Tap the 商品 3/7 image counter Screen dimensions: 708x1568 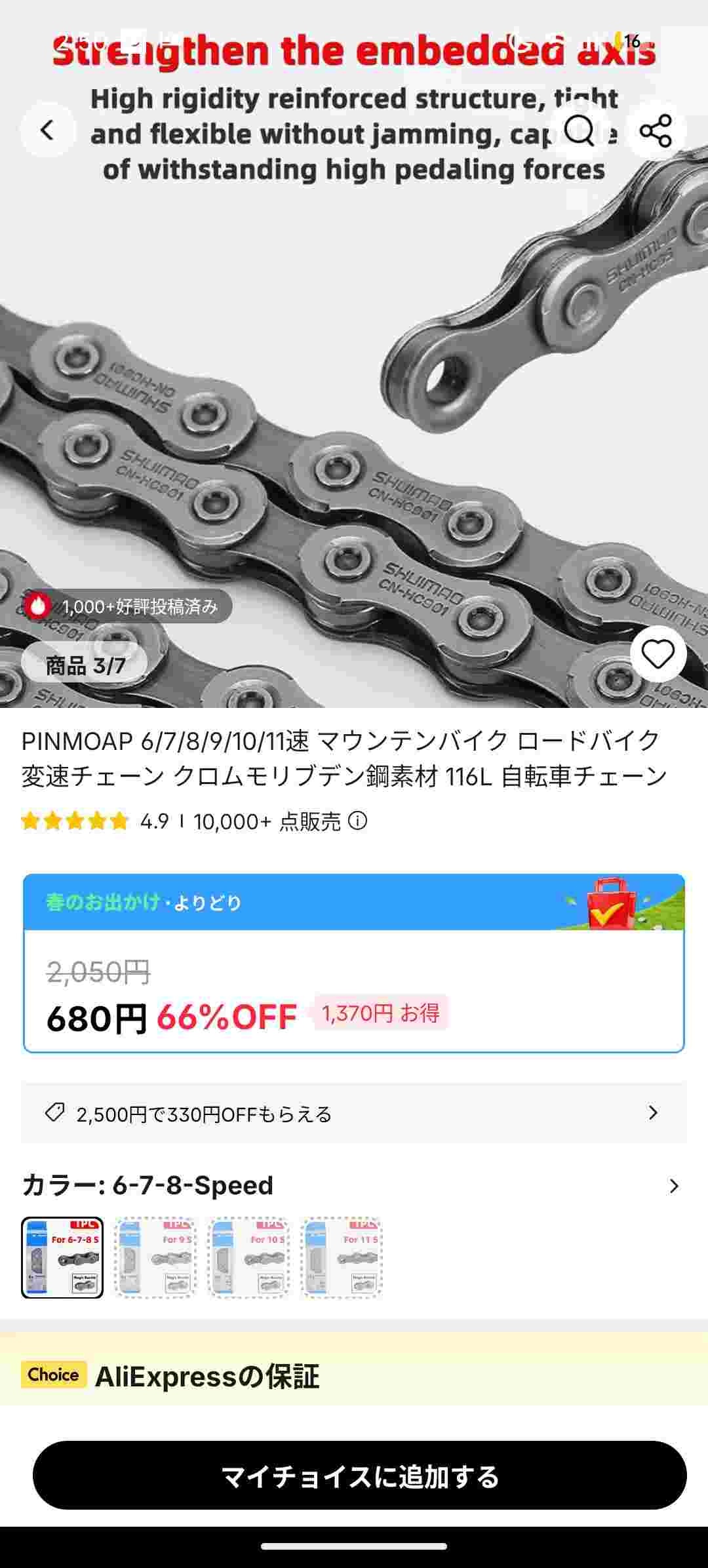(85, 665)
